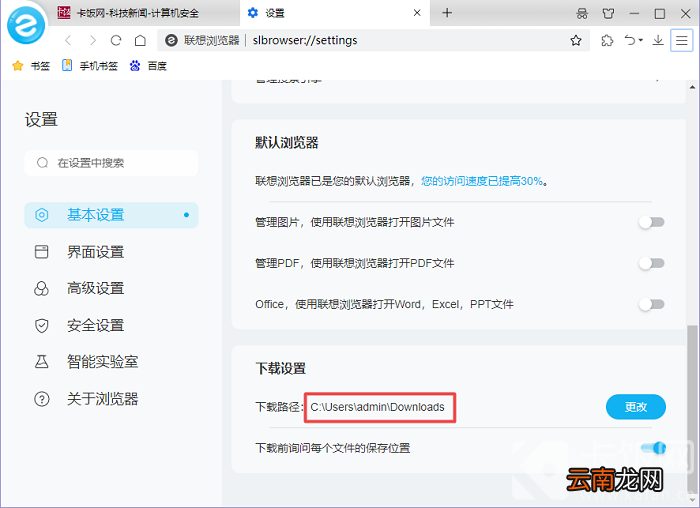Select 基本设置 in sidebar
This screenshot has height=508, width=700.
(111, 215)
